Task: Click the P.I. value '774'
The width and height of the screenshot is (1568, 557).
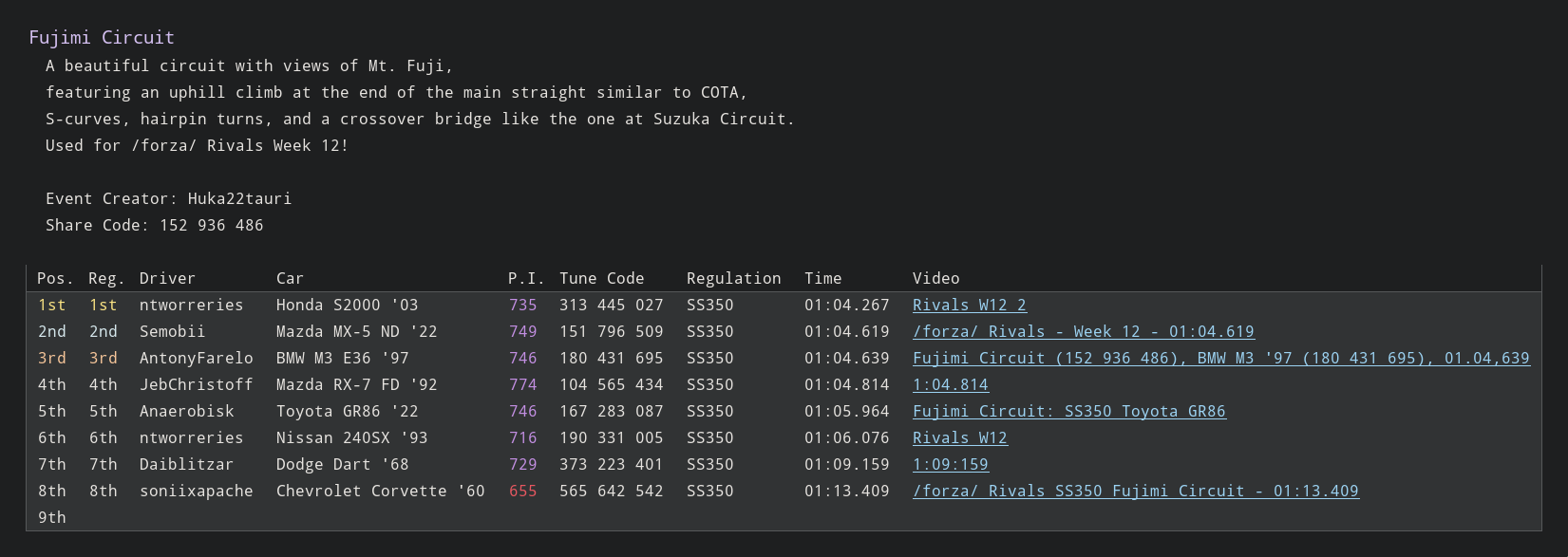Action: tap(522, 384)
